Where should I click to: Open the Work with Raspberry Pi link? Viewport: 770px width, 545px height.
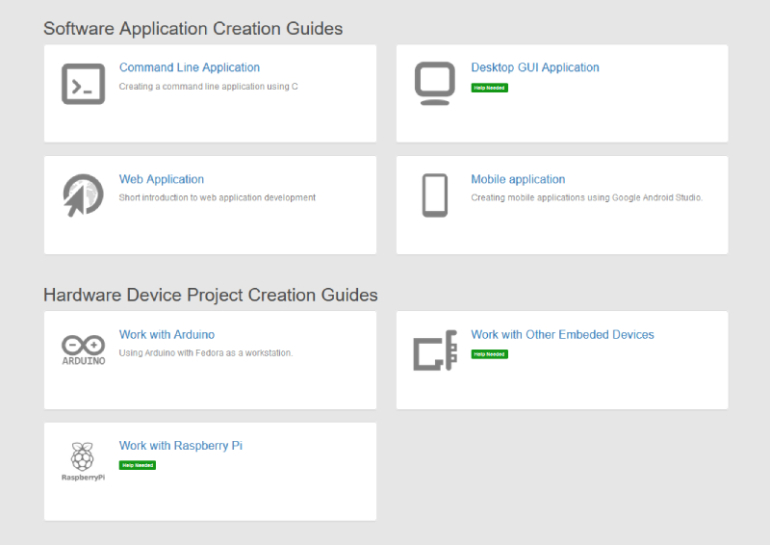(180, 446)
